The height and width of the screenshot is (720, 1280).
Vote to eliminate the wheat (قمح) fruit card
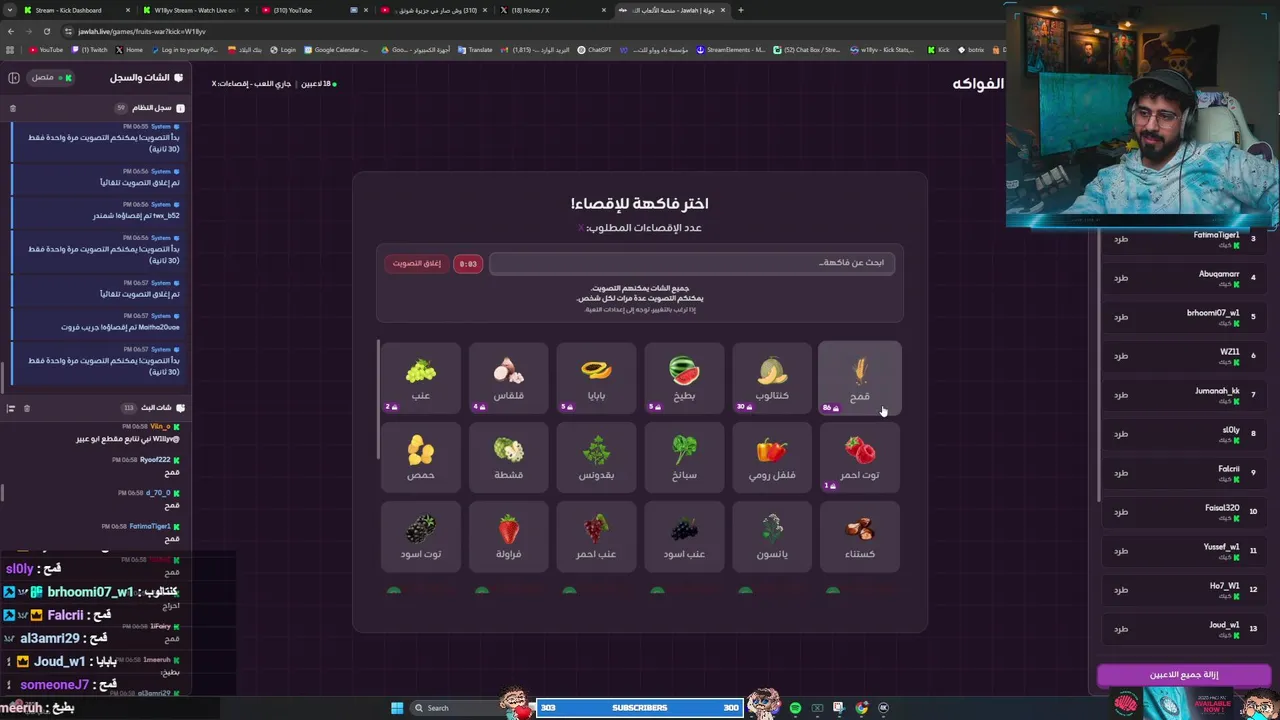pos(859,378)
